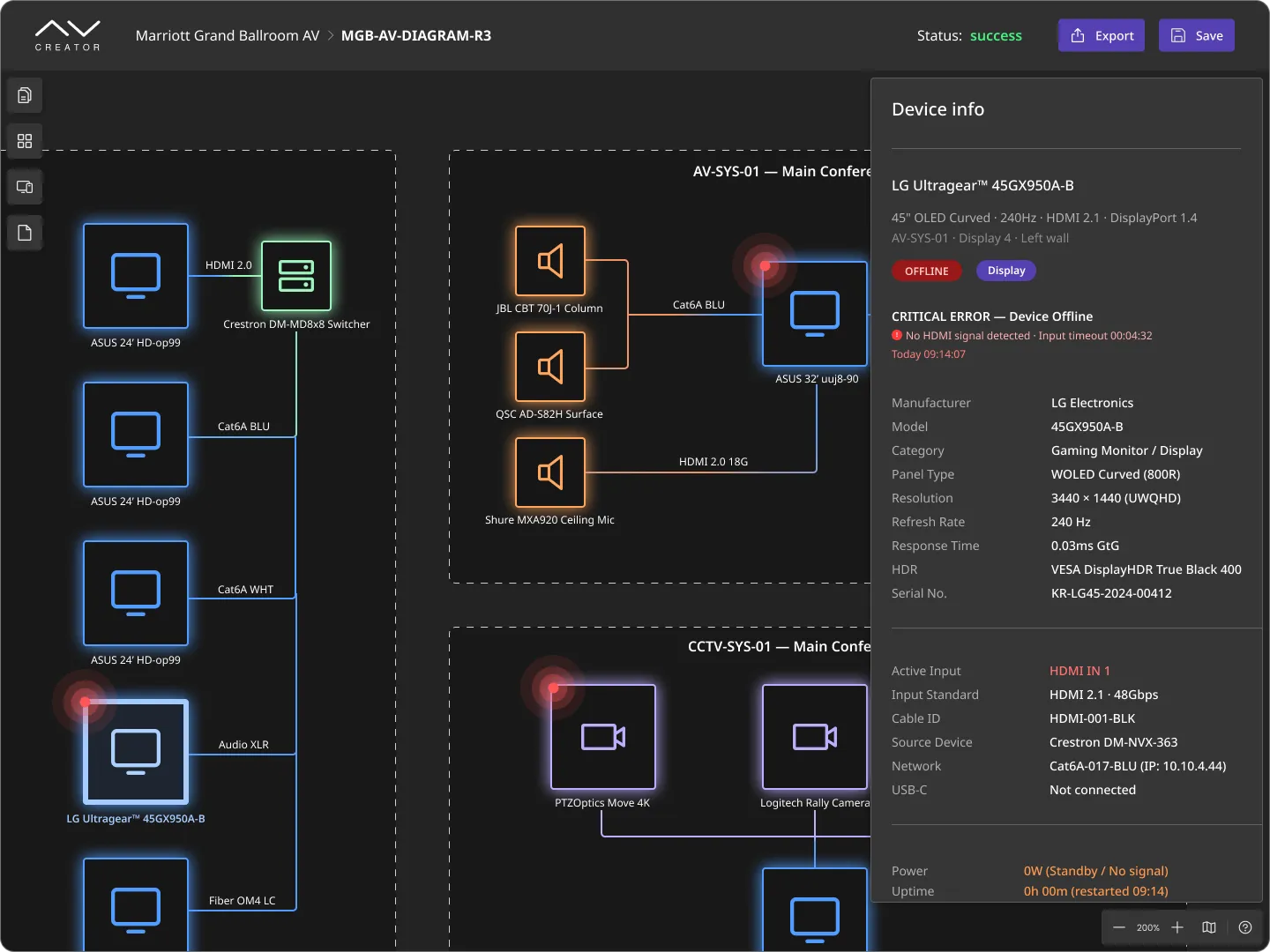Click the VESA DisplayHDR True Black 400 value
1270x952 pixels.
point(1147,569)
